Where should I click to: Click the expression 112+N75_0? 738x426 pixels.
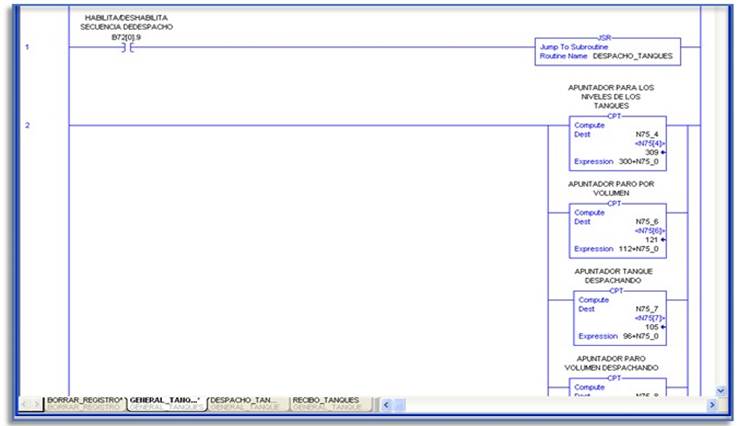[639, 249]
